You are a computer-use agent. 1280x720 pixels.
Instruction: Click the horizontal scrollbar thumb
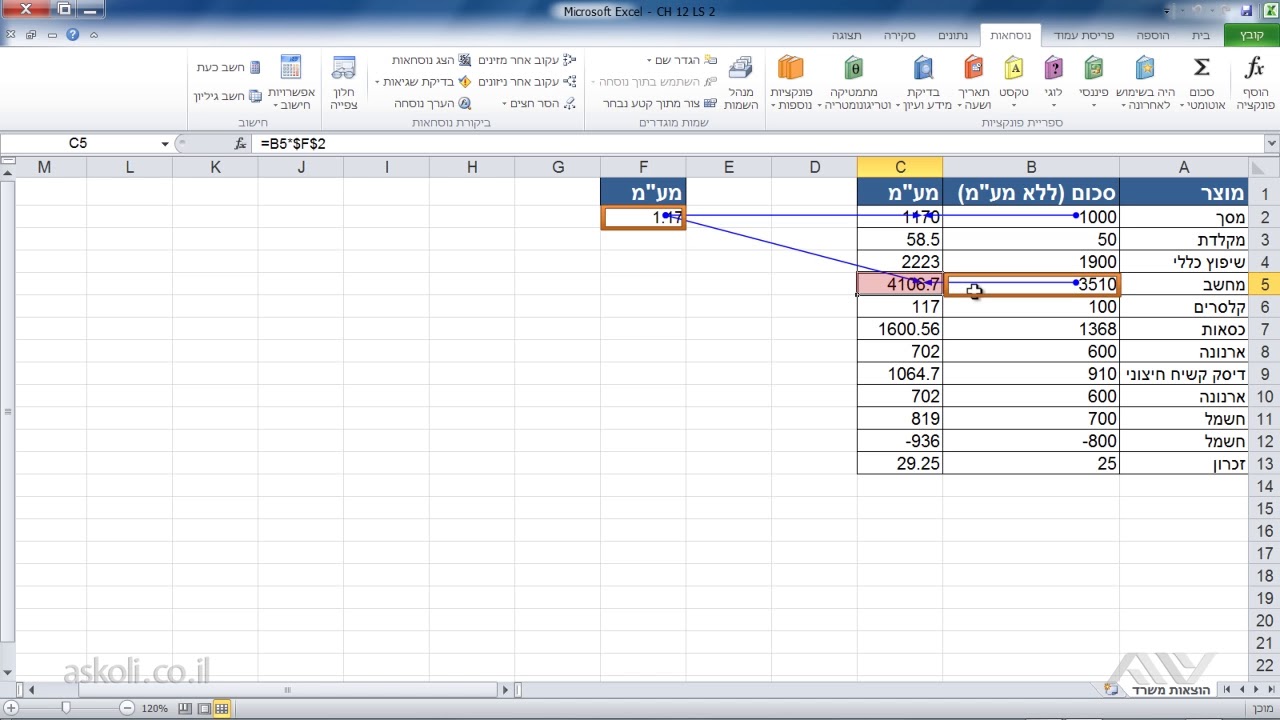288,689
